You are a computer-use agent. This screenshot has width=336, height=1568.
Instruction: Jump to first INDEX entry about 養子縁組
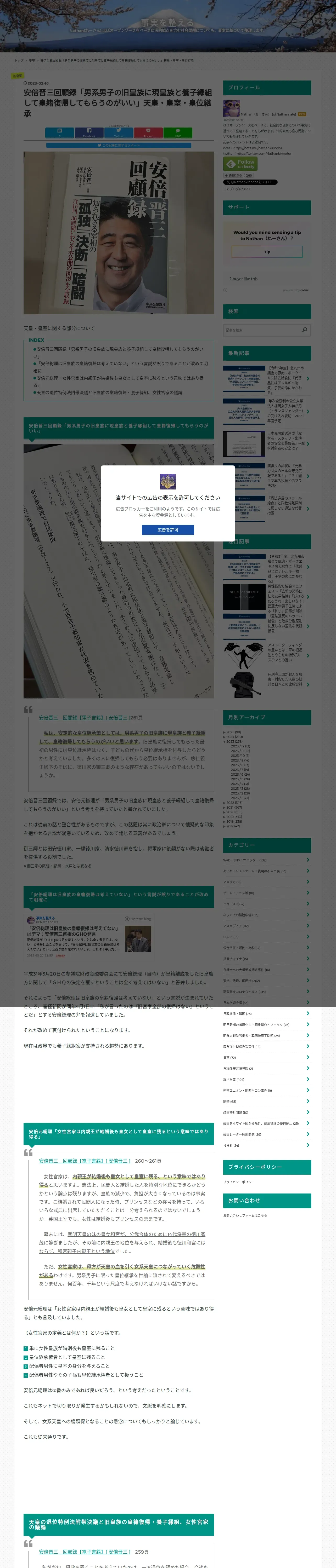[x=118, y=353]
